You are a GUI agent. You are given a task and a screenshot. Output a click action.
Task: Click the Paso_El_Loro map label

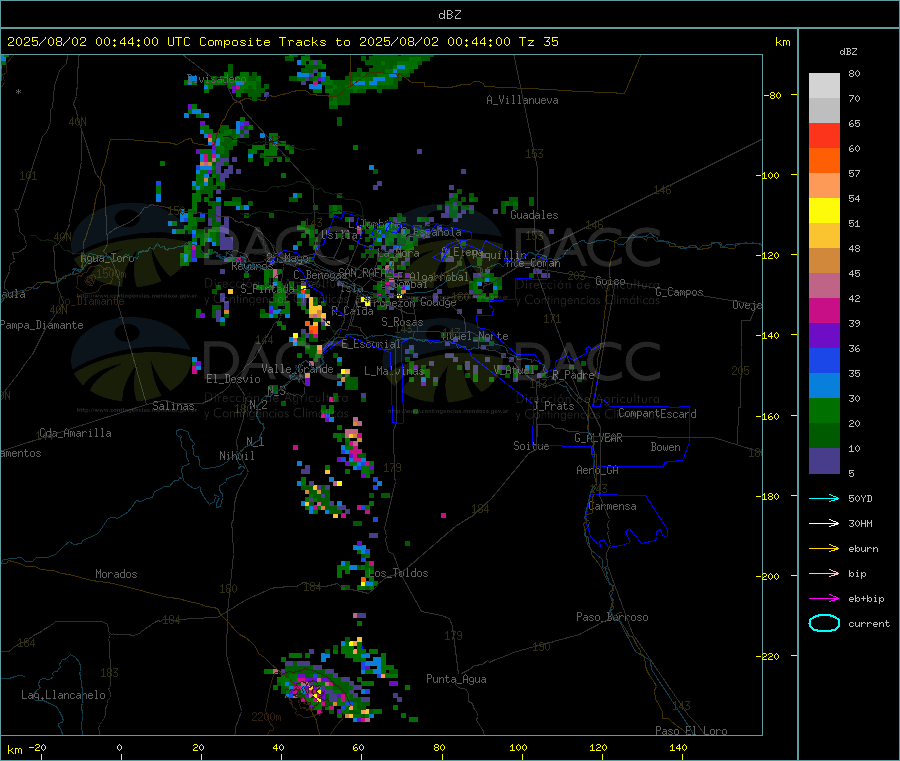692,731
